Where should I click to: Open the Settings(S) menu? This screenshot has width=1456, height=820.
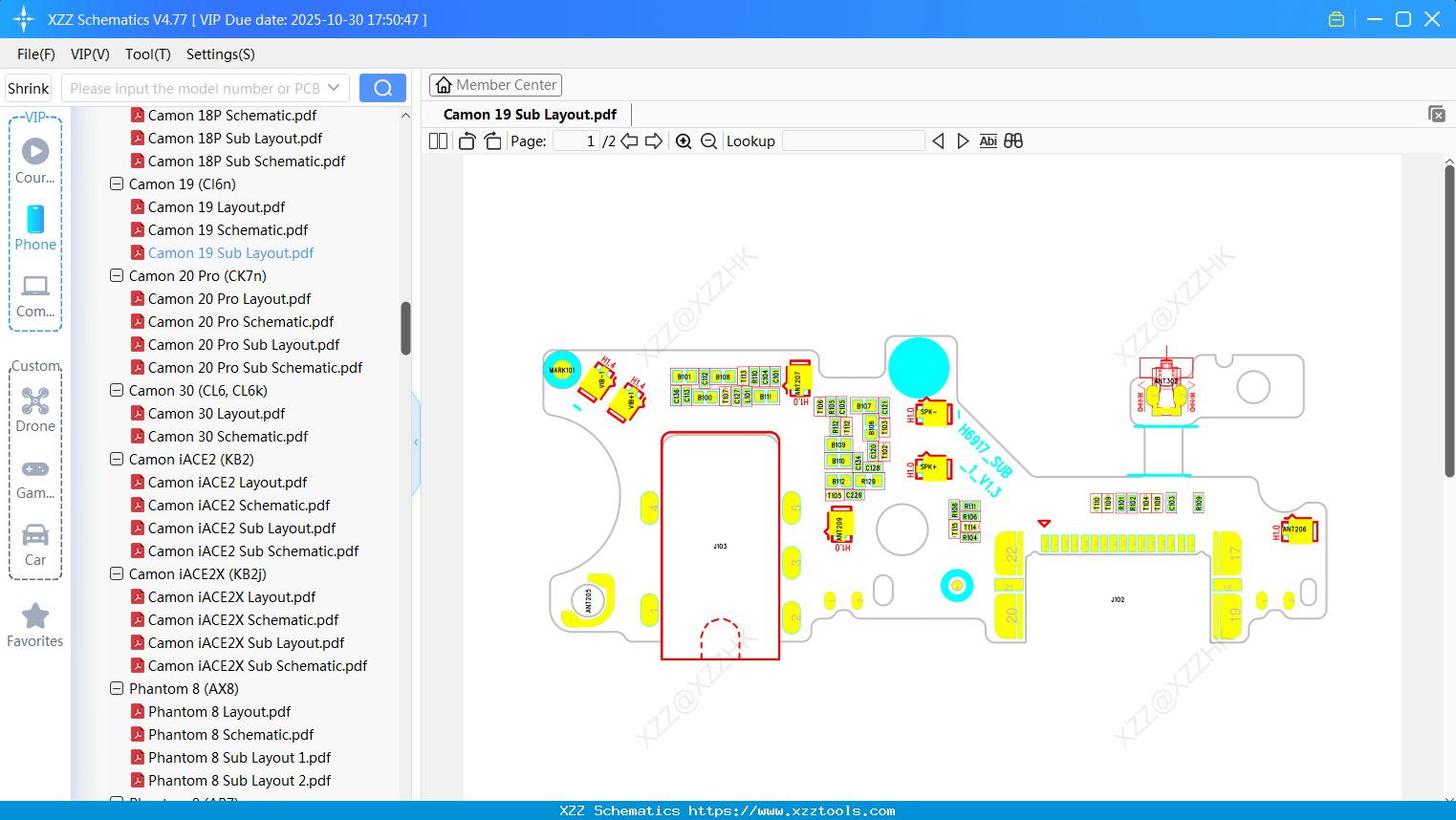(220, 54)
